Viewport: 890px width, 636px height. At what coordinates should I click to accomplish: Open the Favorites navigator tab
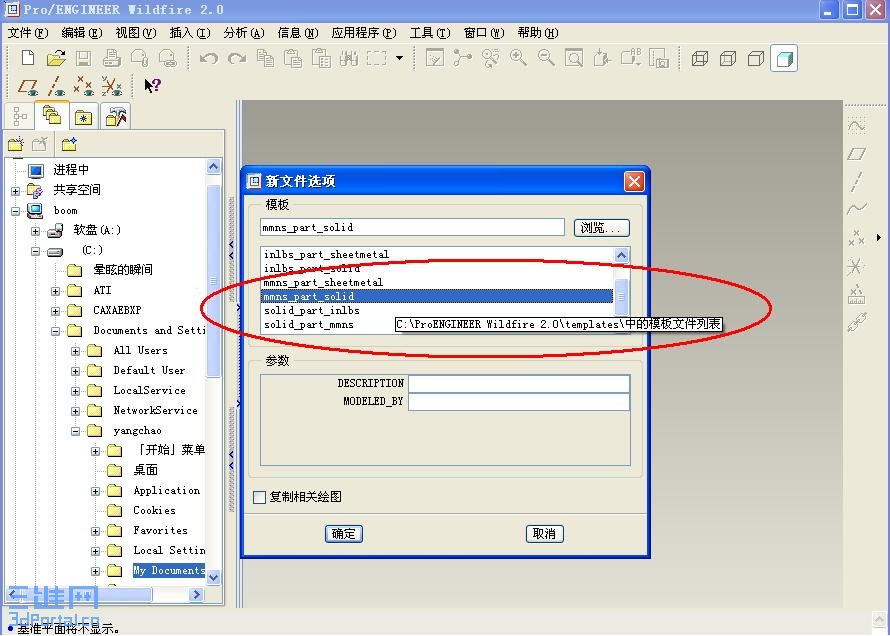coord(83,117)
